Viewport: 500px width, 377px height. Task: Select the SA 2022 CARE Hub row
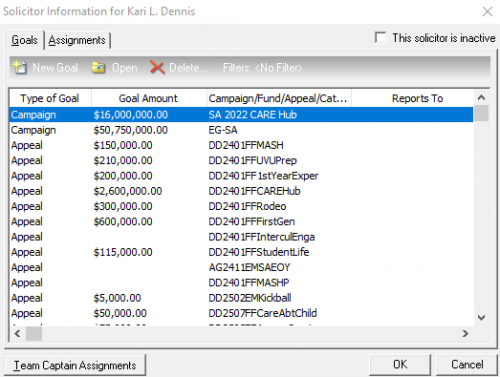(x=241, y=115)
